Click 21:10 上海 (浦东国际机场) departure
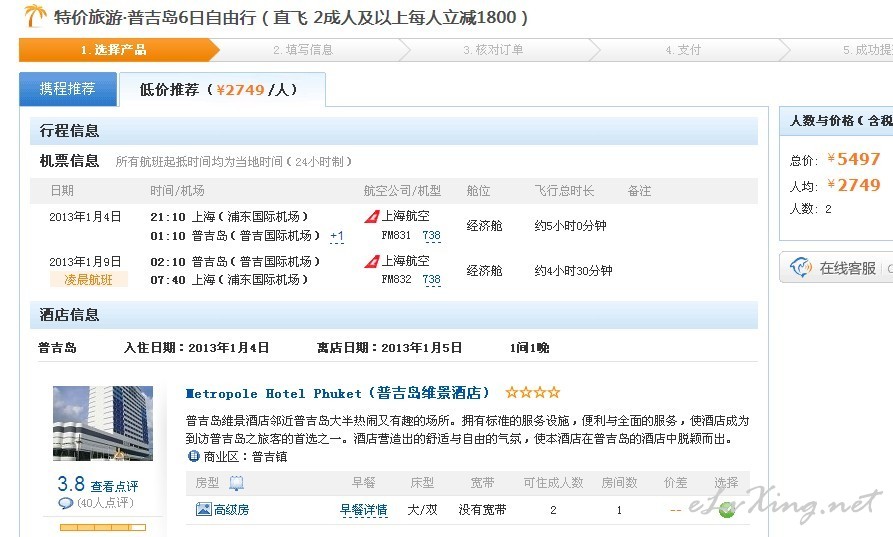 click(229, 217)
